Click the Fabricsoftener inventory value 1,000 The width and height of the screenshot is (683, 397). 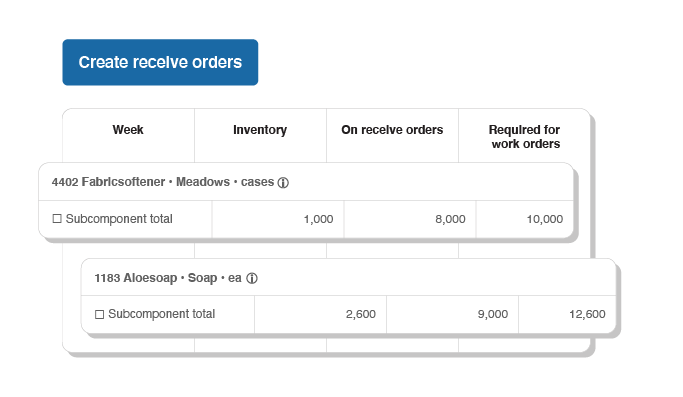point(318,219)
